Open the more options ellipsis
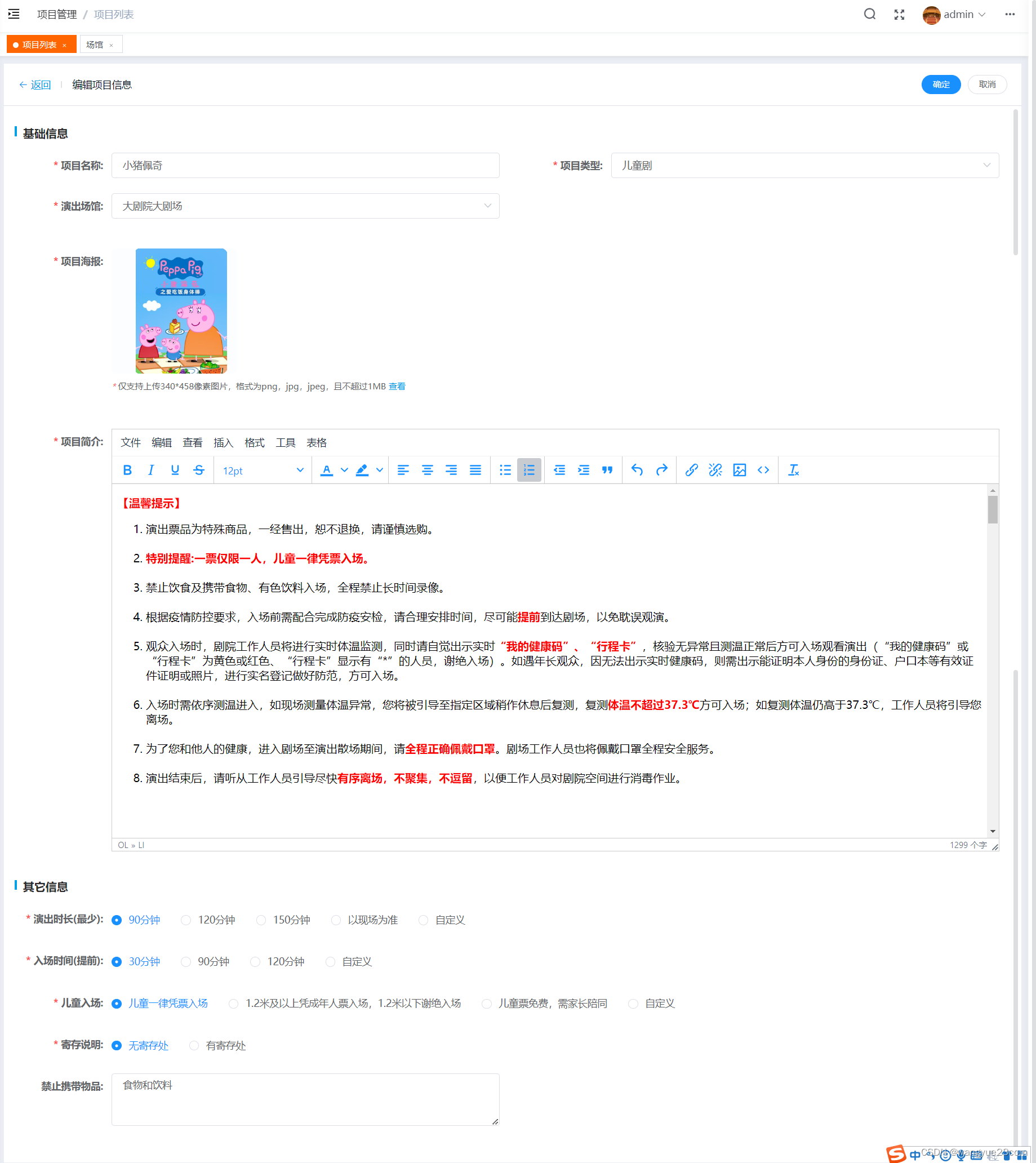The height and width of the screenshot is (1163, 1036). click(x=1010, y=14)
